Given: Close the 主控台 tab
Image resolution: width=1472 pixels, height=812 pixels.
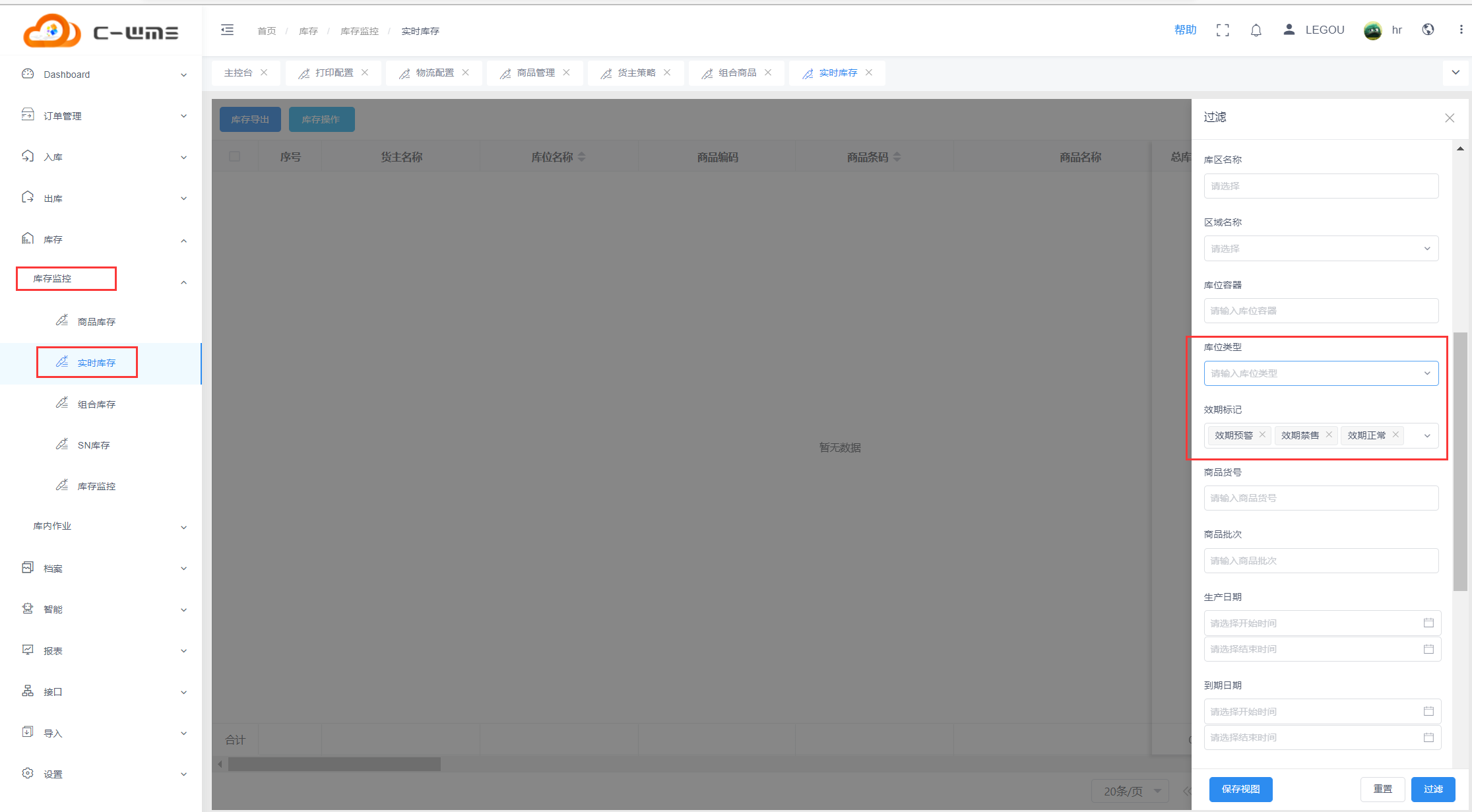Looking at the screenshot, I should [x=264, y=73].
